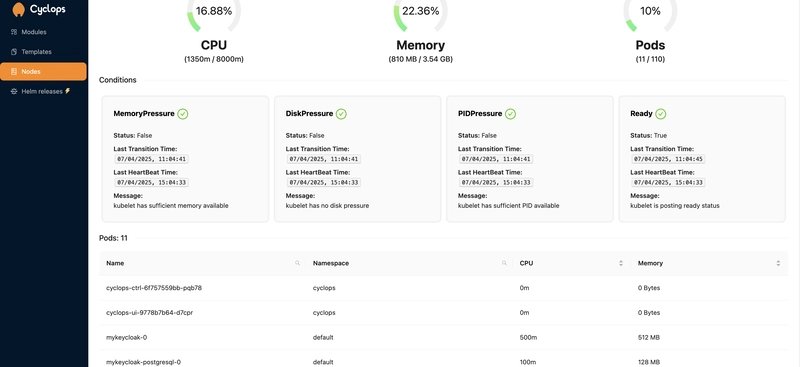Click the Name column header
Screen dimensions: 800x367
point(203,263)
